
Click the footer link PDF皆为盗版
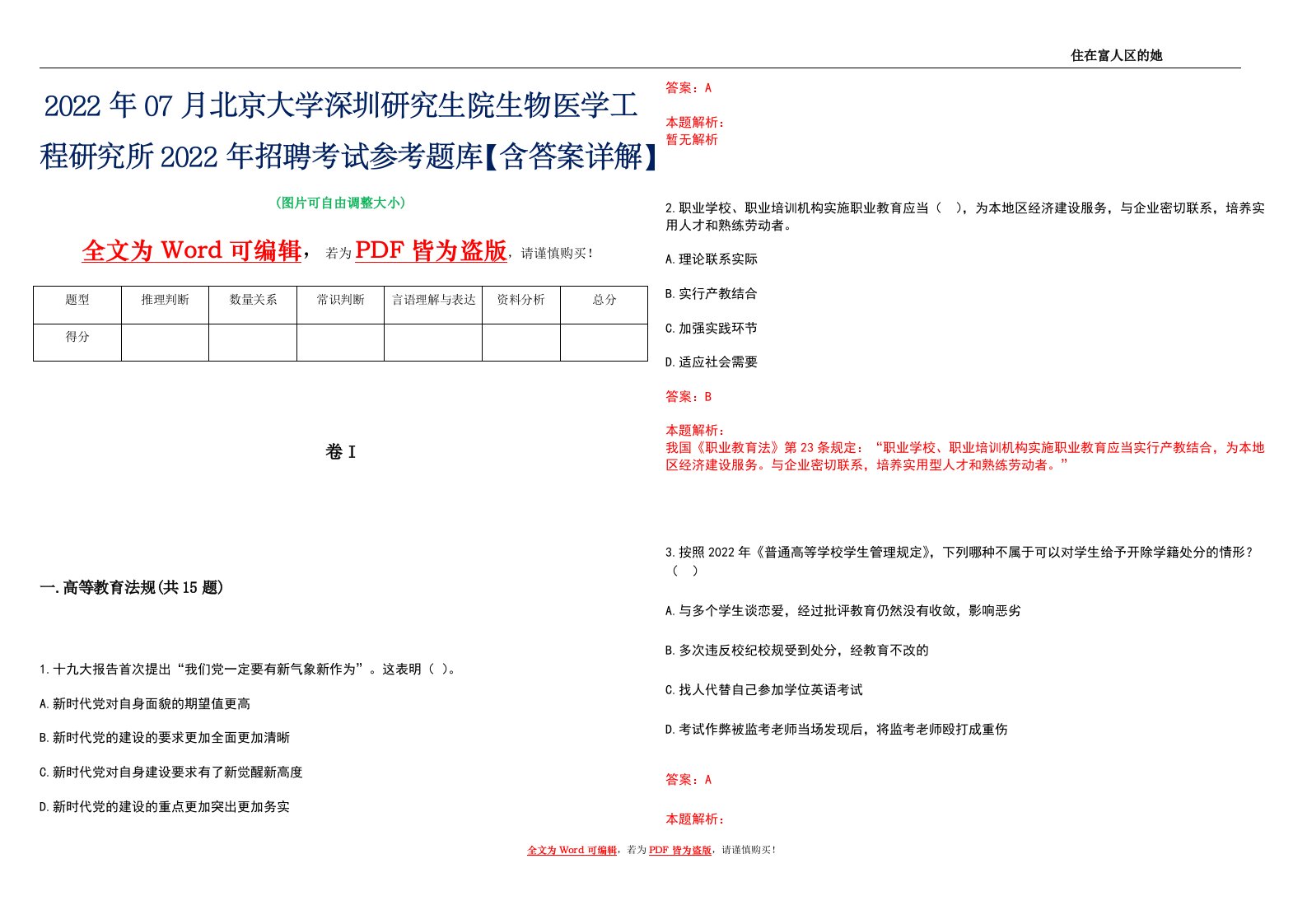tap(680, 850)
